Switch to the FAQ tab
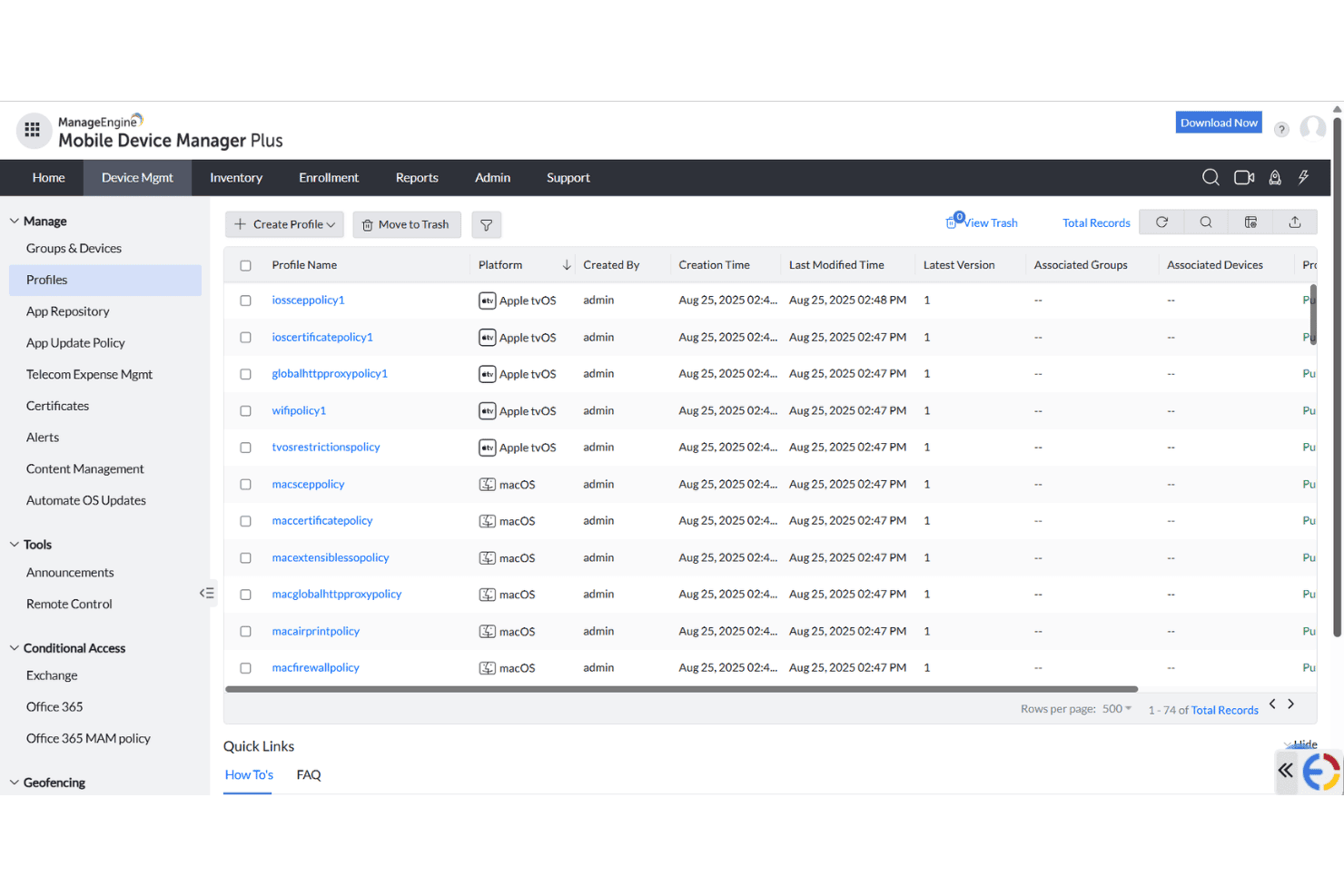 [x=309, y=774]
